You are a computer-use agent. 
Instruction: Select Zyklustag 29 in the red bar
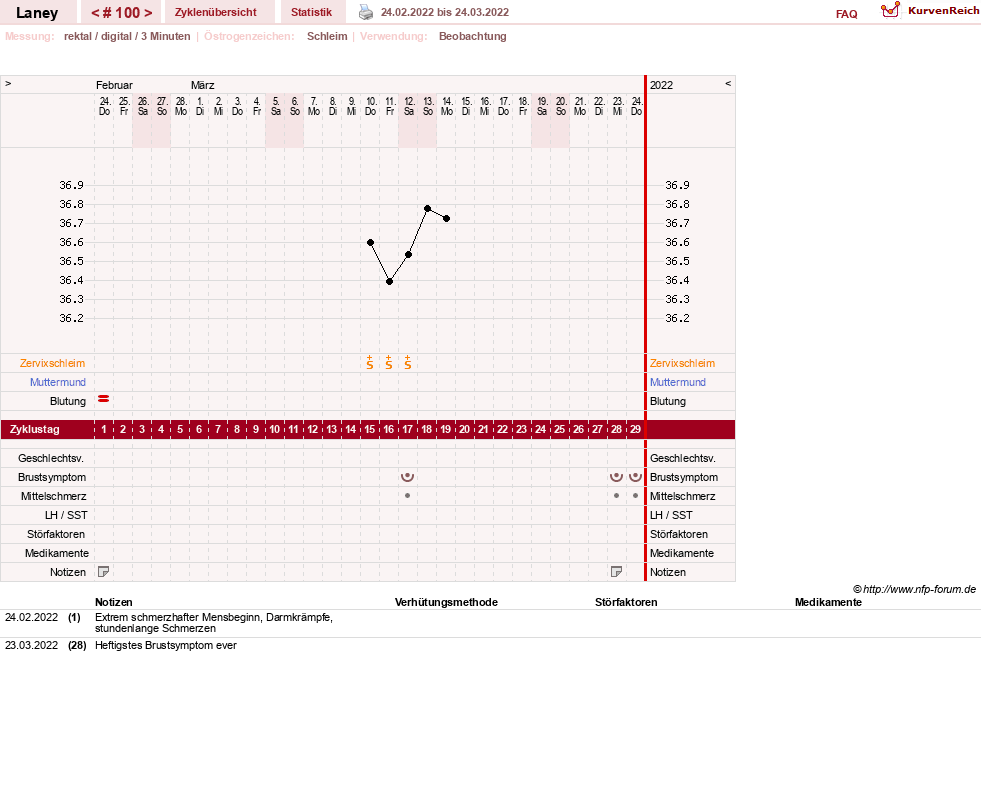click(635, 429)
